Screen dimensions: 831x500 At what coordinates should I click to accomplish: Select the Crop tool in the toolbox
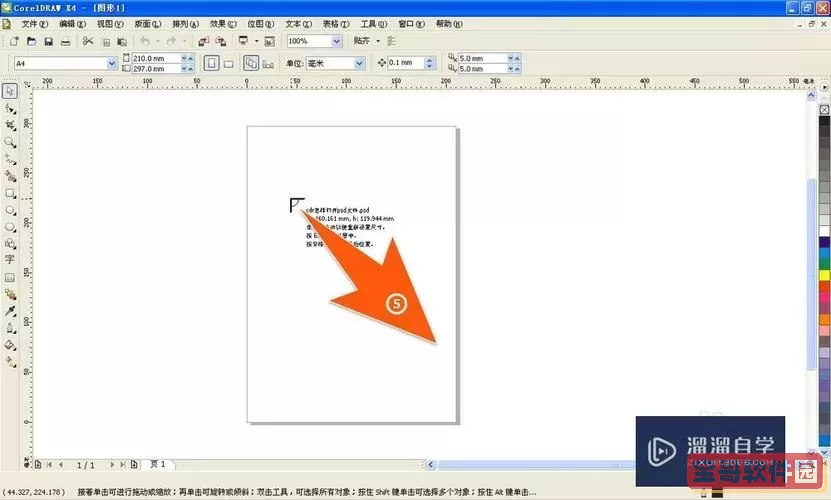tap(10, 125)
